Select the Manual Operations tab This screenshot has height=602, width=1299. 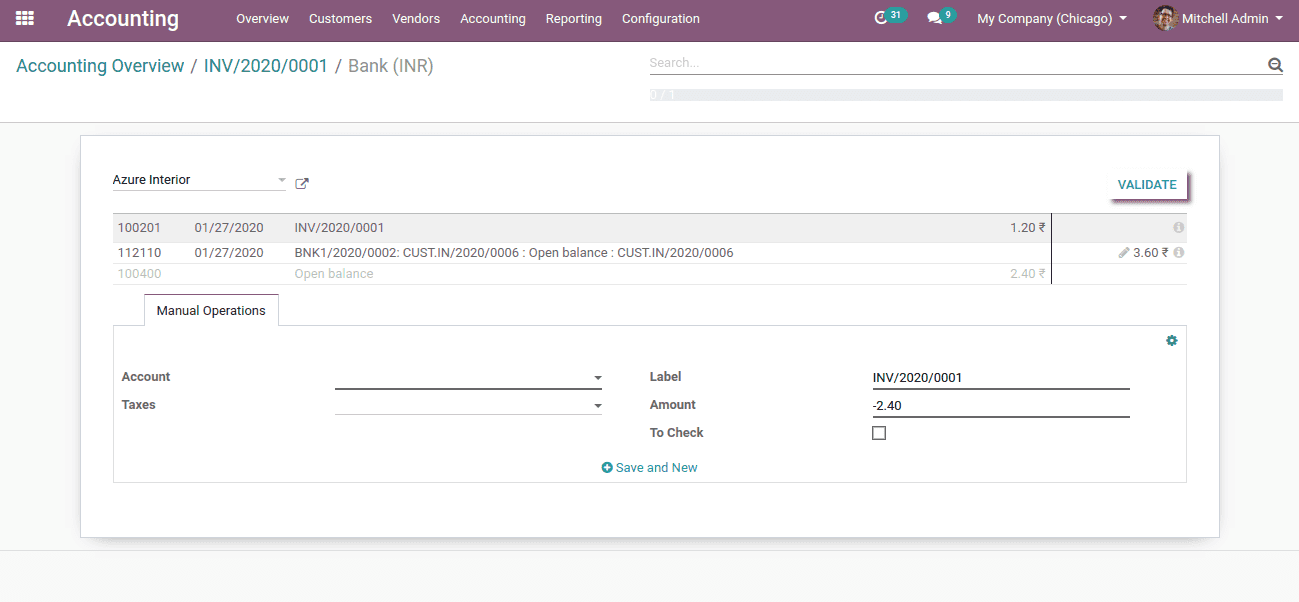[211, 311]
